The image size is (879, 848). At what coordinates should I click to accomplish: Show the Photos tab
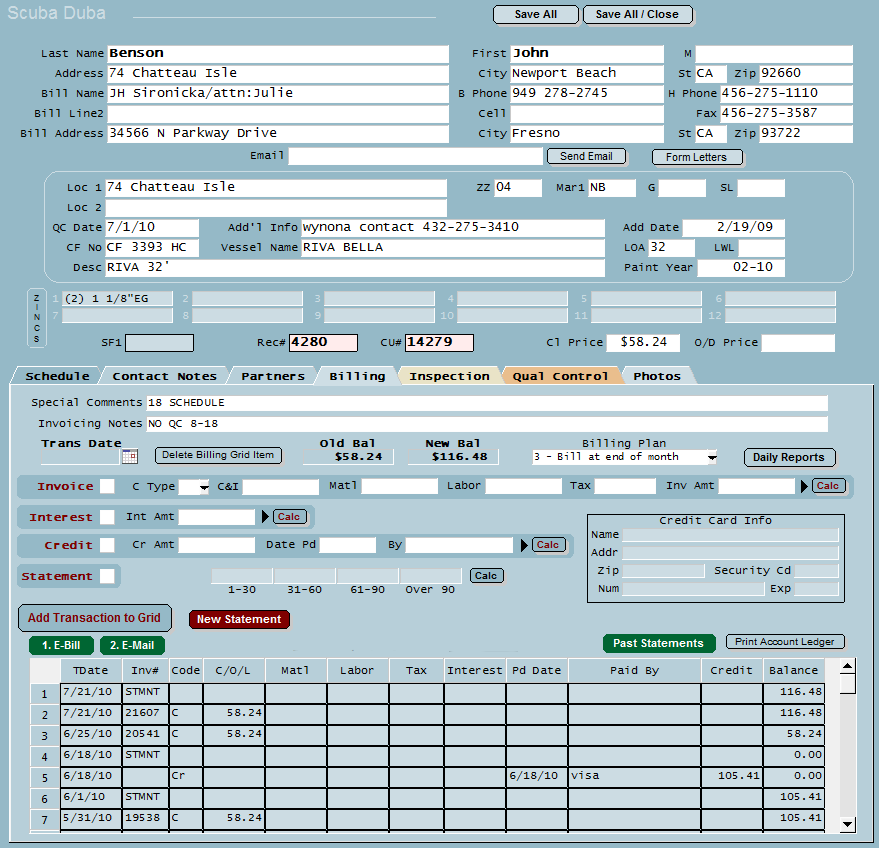pyautogui.click(x=657, y=376)
